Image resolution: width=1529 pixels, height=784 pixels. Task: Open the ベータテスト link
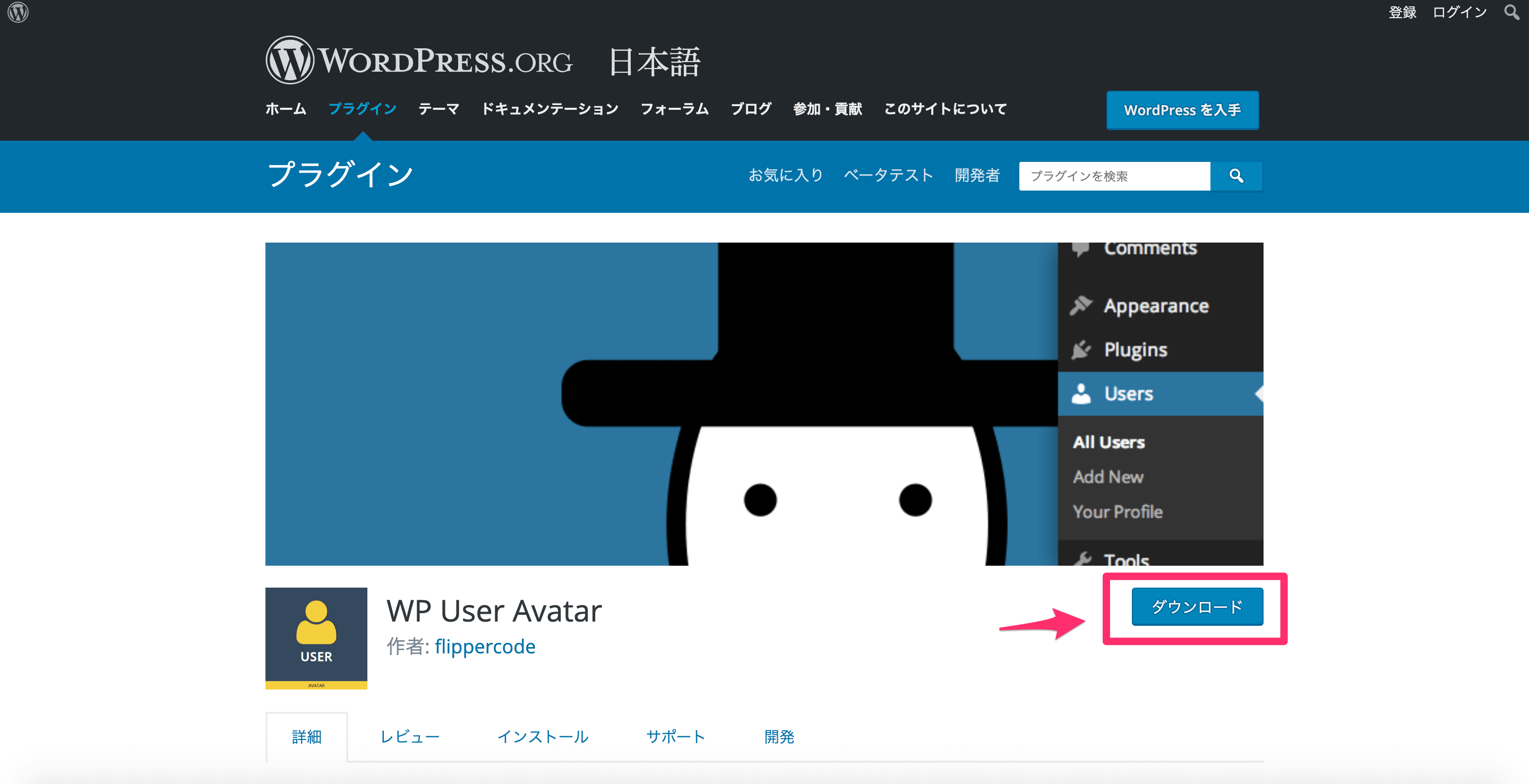[x=889, y=175]
